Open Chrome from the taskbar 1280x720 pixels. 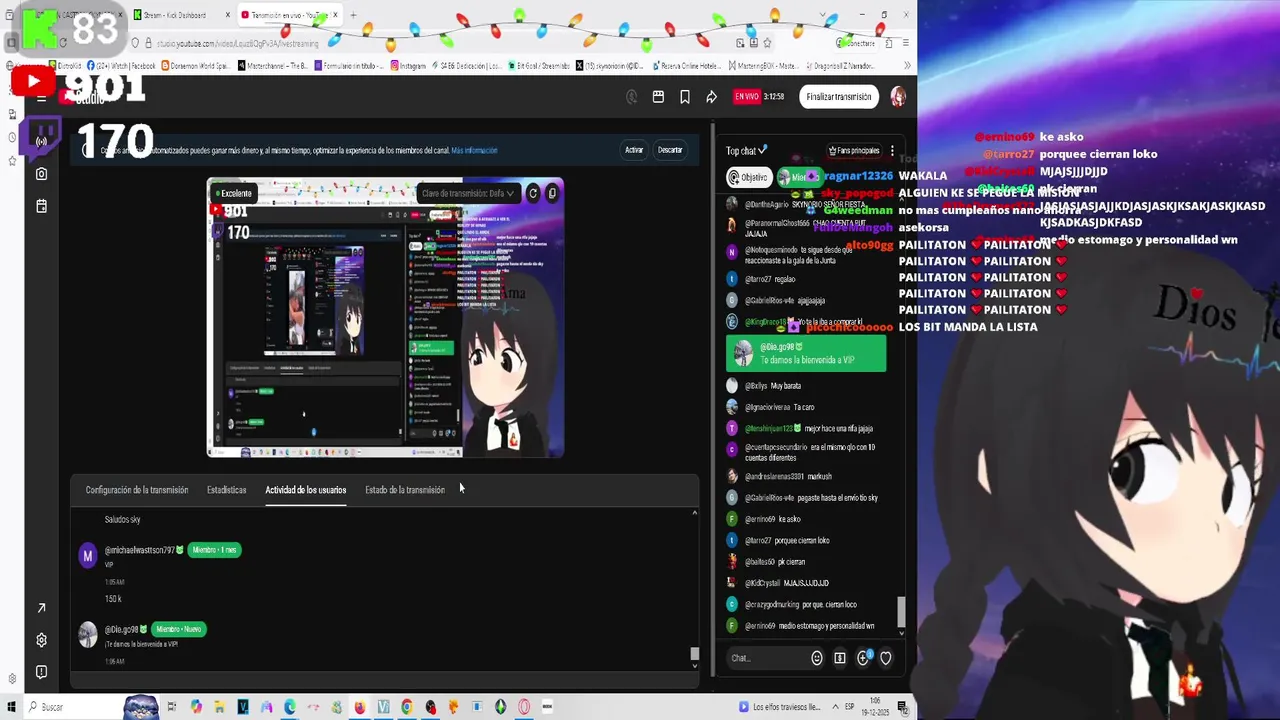pos(407,707)
